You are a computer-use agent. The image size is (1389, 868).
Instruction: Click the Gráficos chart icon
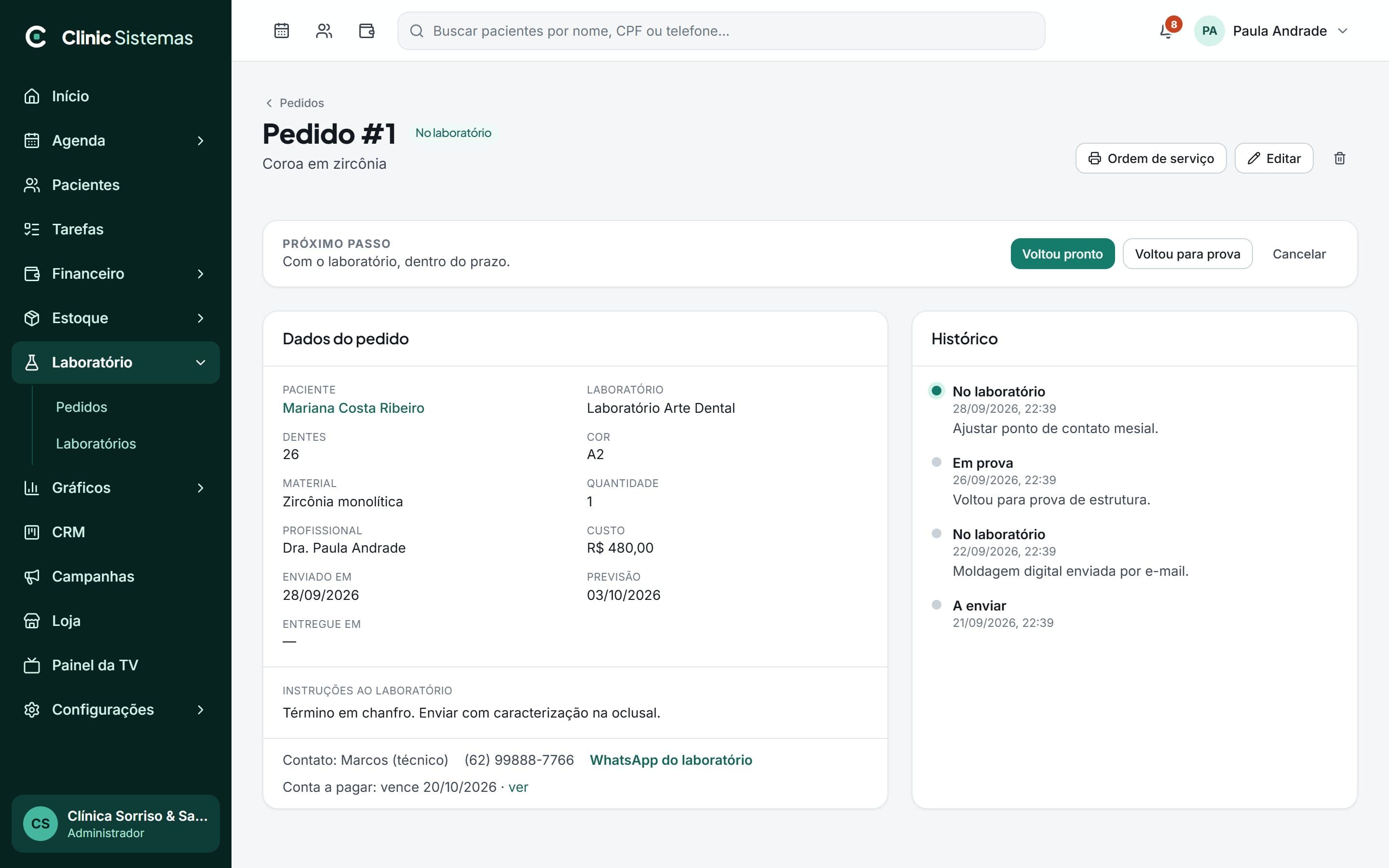[32, 488]
